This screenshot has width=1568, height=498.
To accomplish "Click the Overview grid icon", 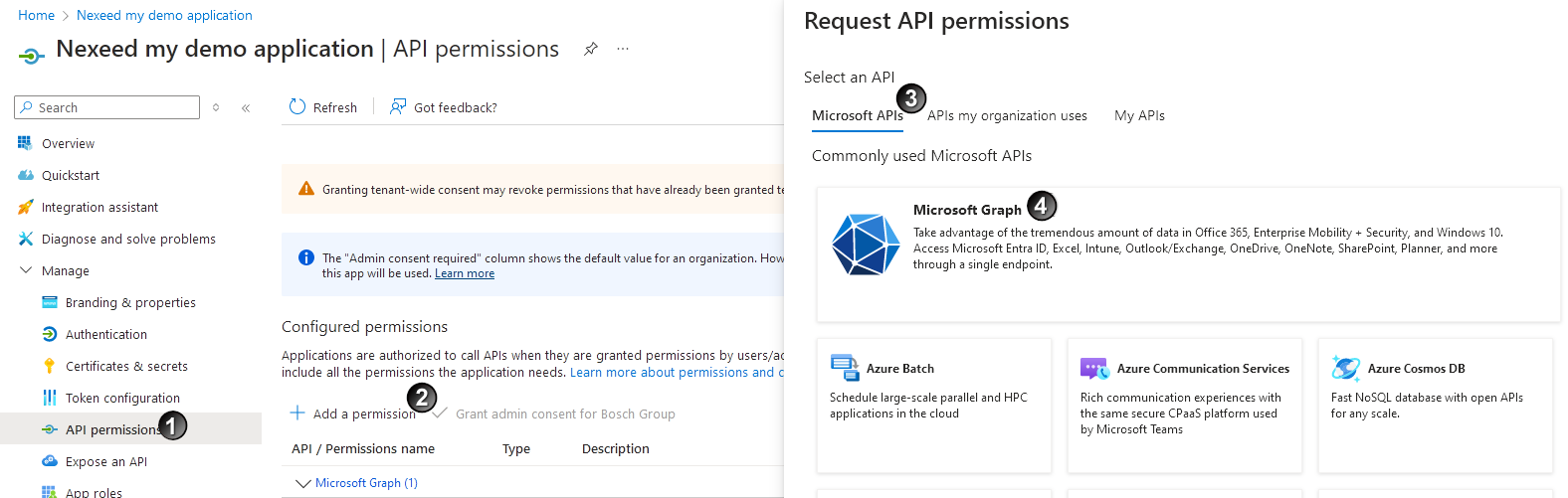I will 25,143.
